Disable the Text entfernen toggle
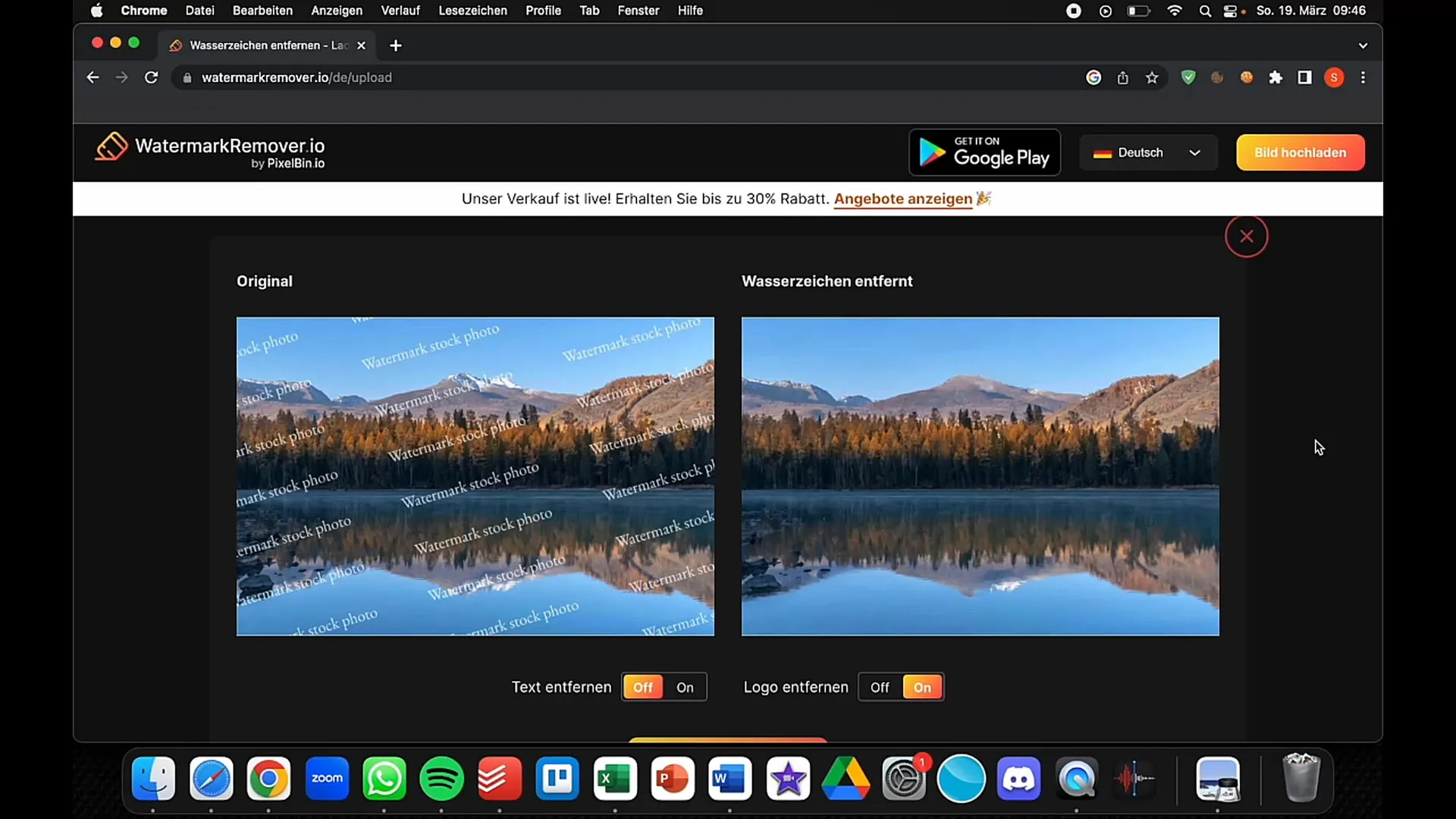The image size is (1456, 819). point(642,687)
